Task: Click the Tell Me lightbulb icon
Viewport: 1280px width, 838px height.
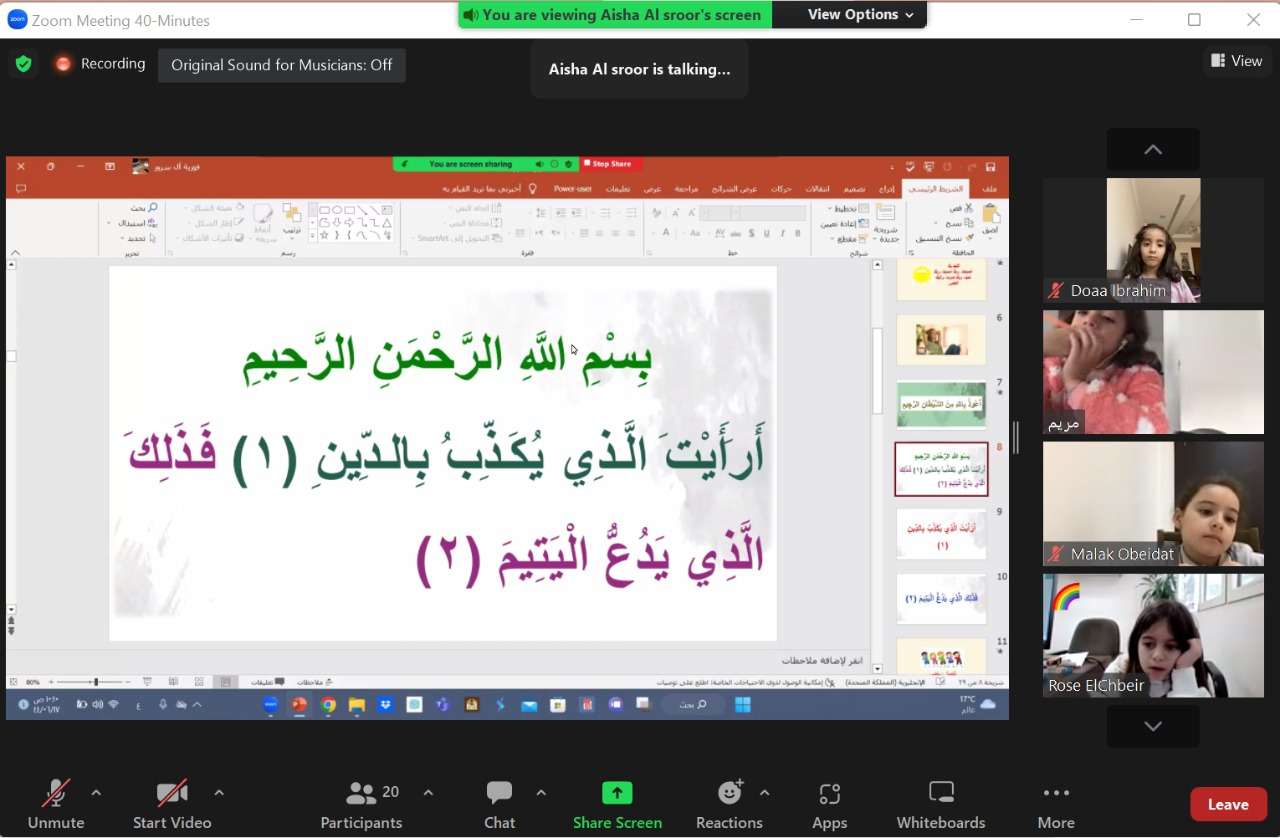Action: (533, 188)
